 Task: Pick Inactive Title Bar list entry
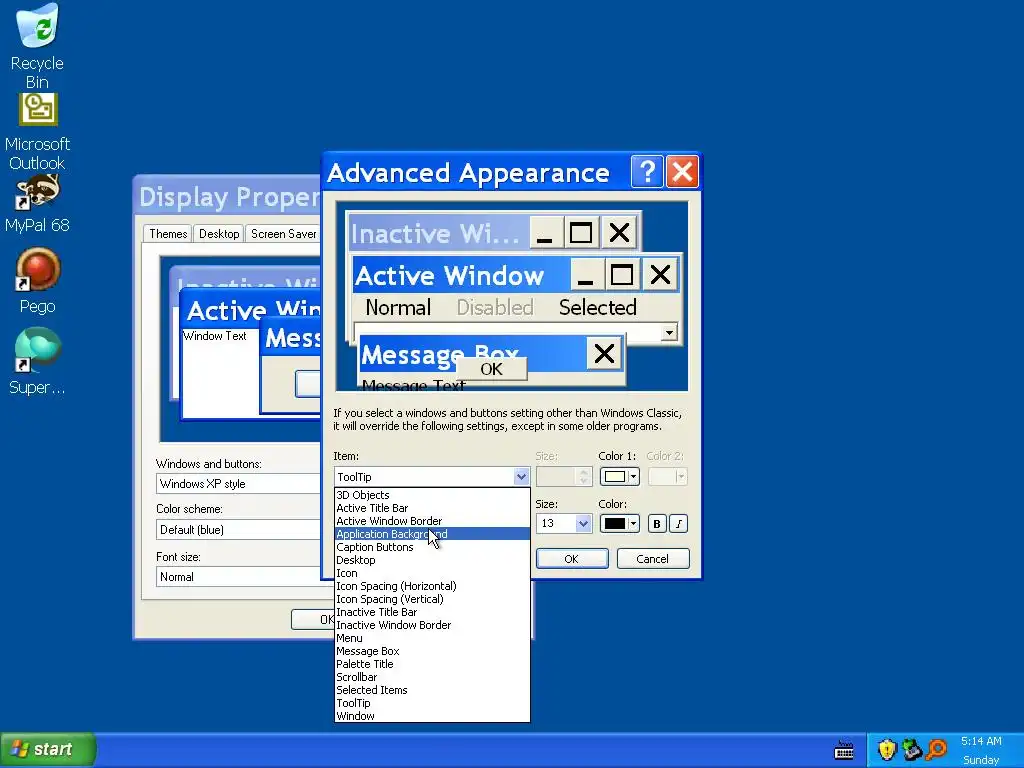pyautogui.click(x=432, y=613)
